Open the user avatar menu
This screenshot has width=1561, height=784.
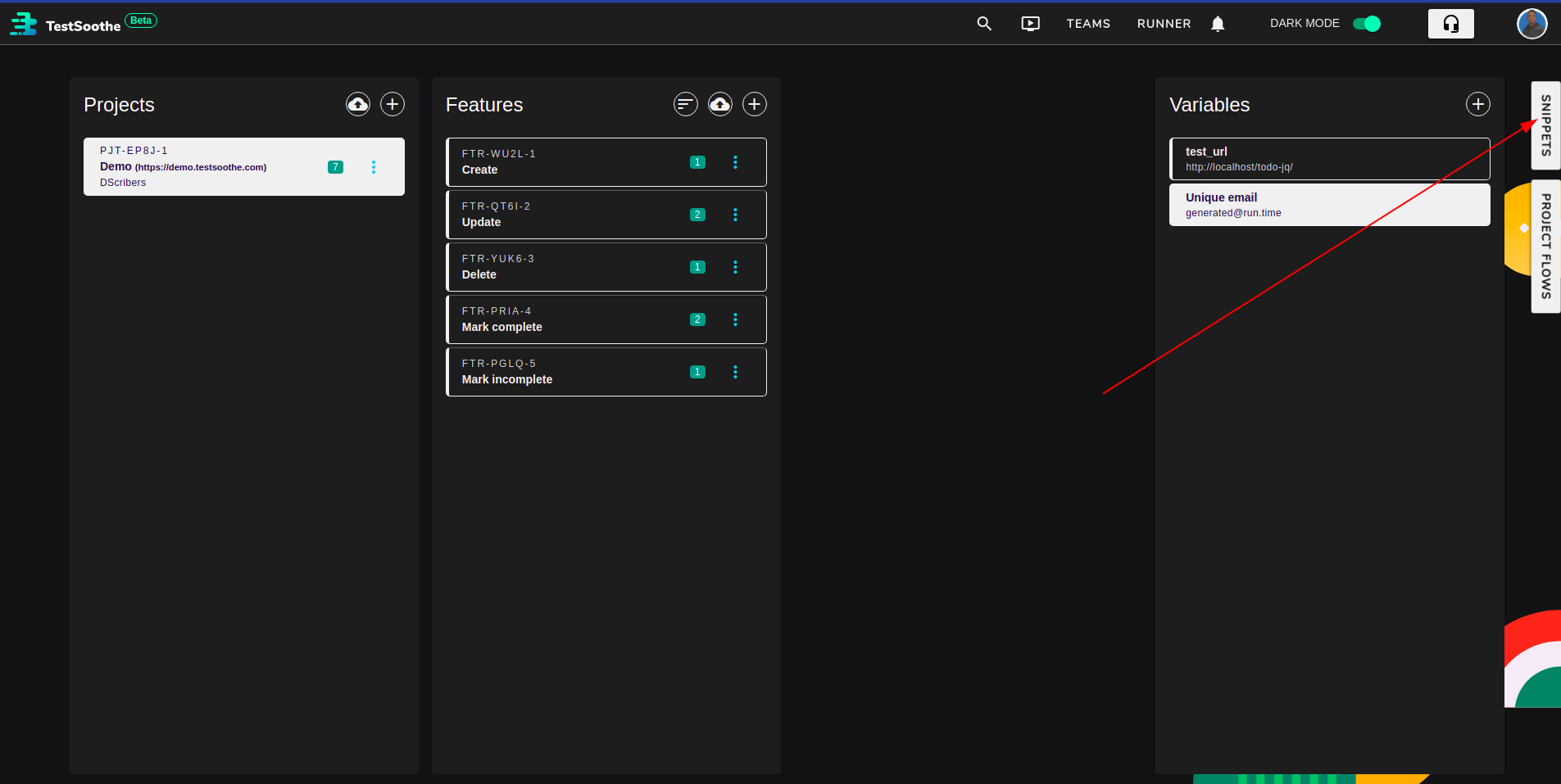coord(1532,24)
